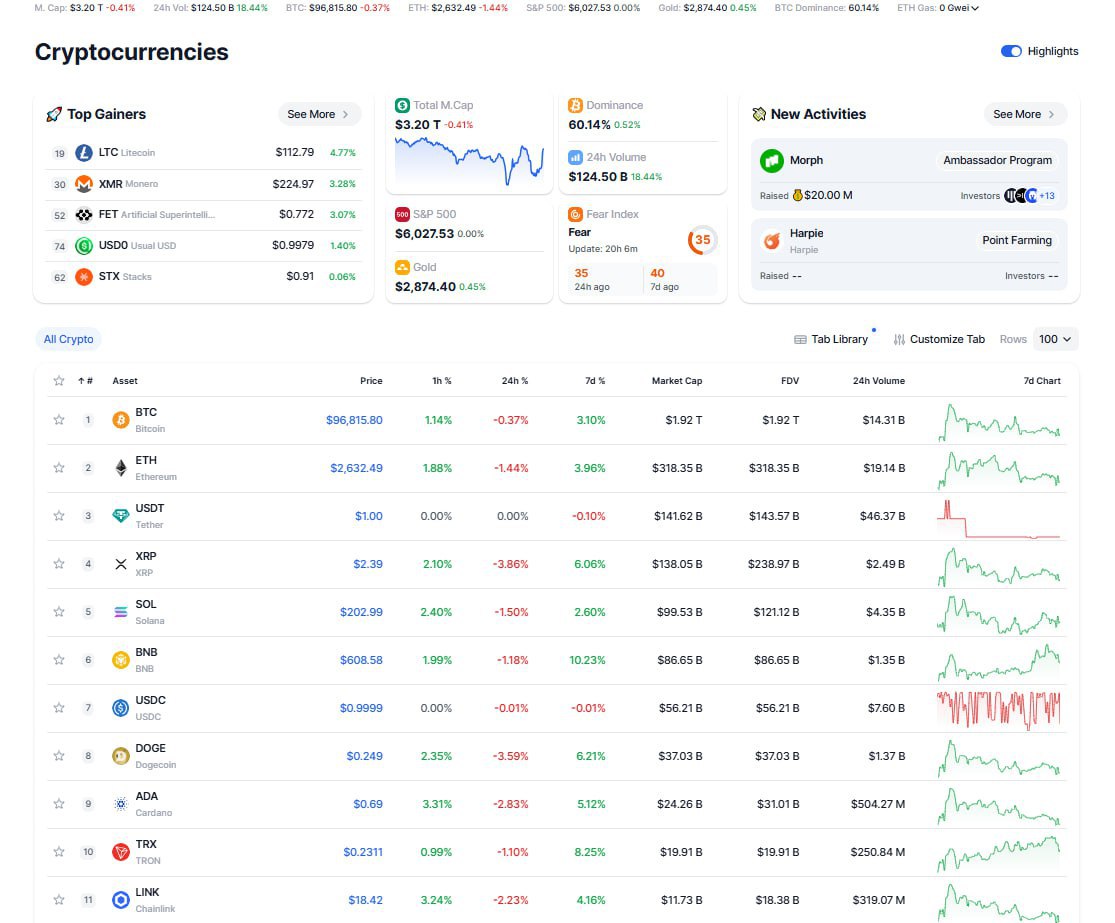Open Customize Tab settings
The image size is (1115, 923).
[939, 339]
